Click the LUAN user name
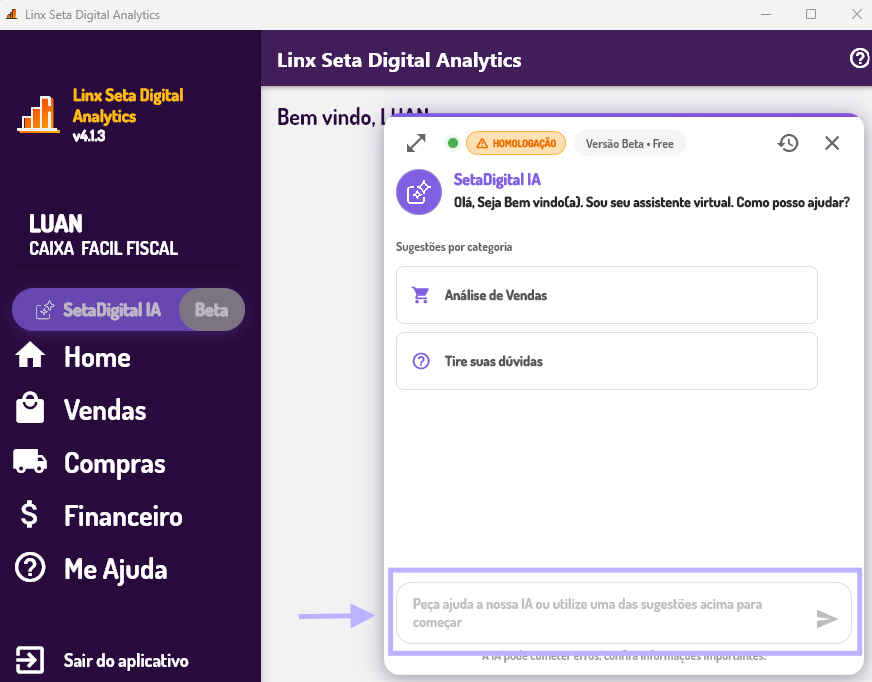The width and height of the screenshot is (872, 682). (56, 224)
